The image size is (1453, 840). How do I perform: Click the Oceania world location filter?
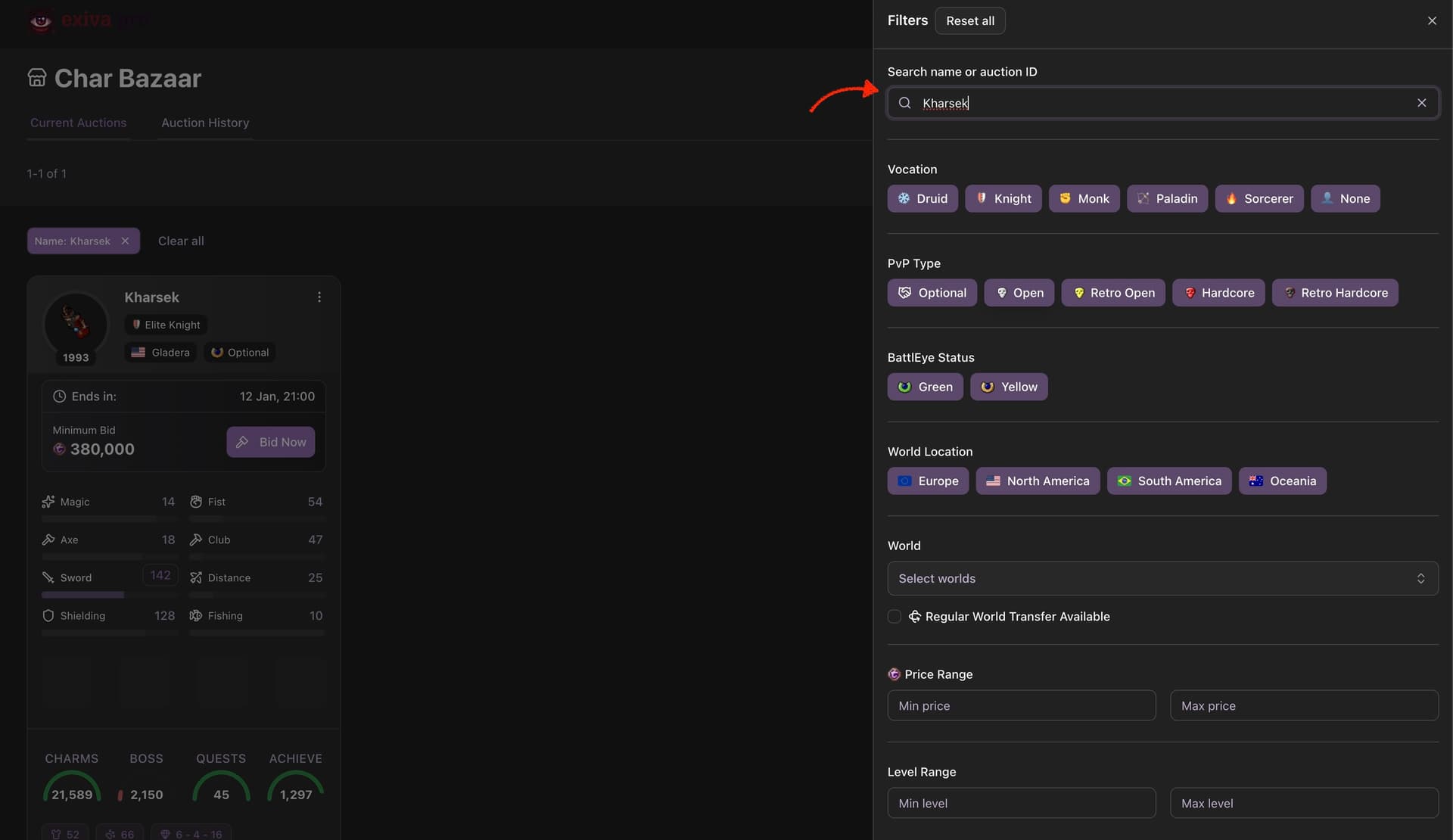[1282, 481]
